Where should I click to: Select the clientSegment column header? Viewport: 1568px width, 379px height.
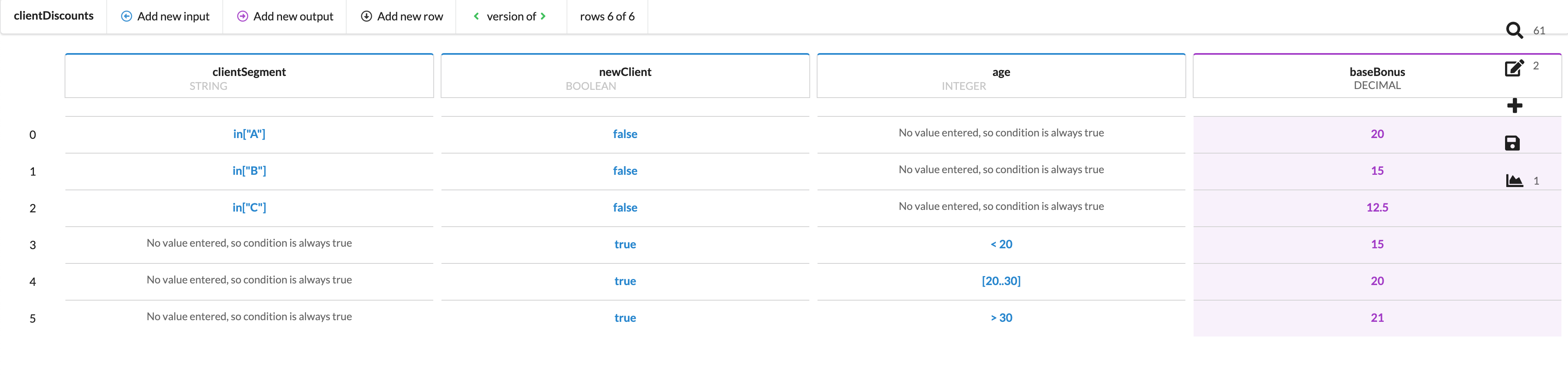pos(249,77)
